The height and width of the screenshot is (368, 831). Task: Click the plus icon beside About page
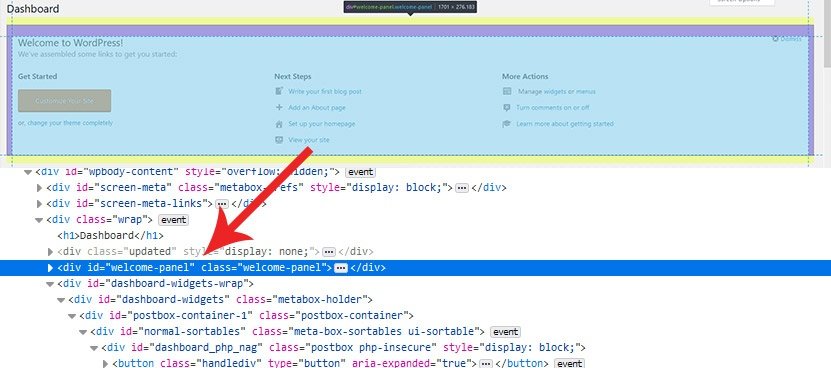tap(279, 108)
